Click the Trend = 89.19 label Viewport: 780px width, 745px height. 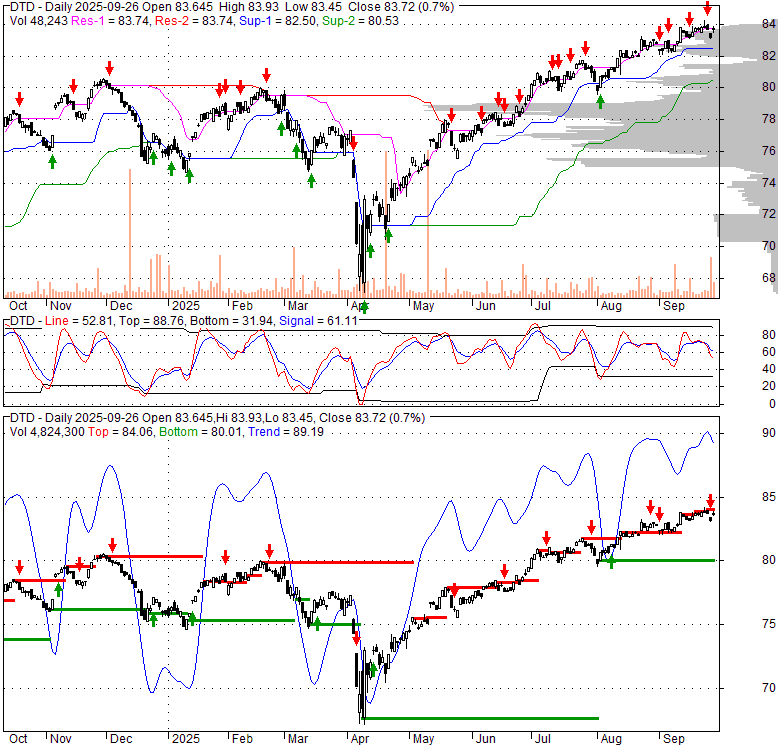(286, 432)
